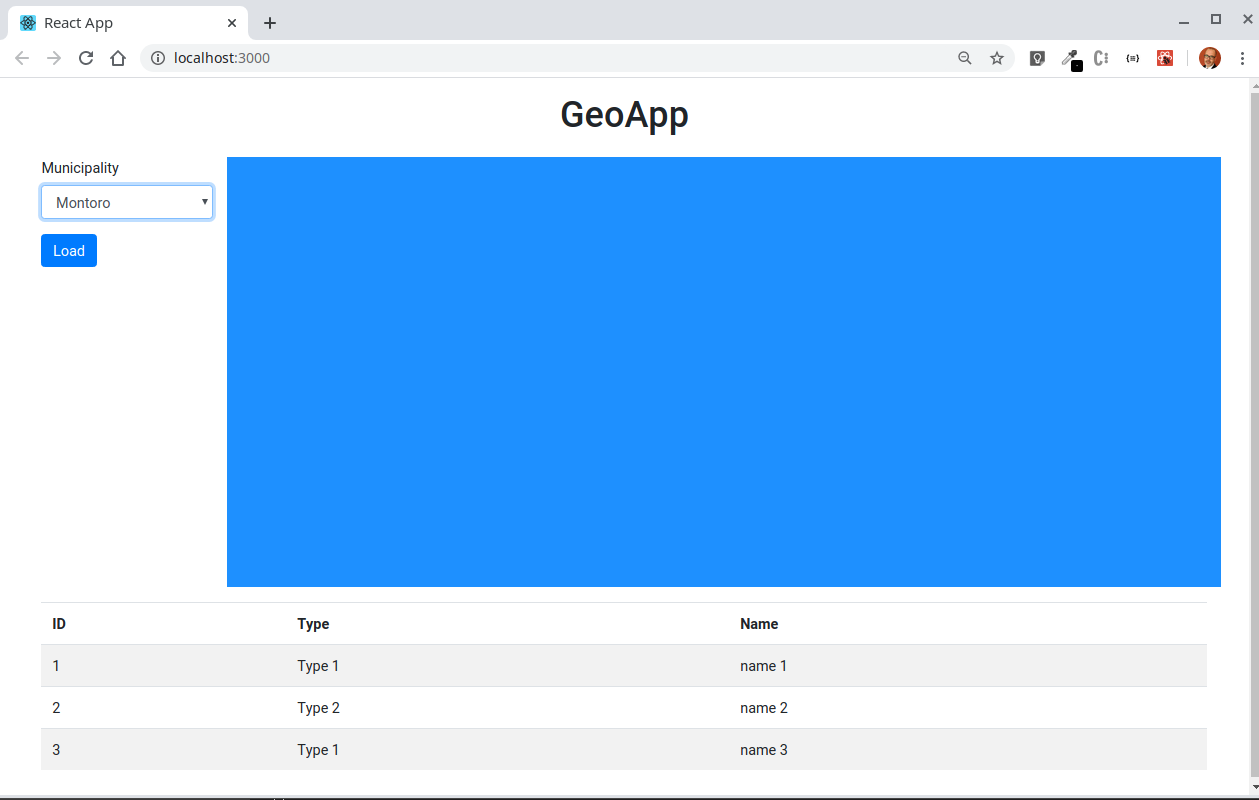Viewport: 1259px width, 800px height.
Task: Expand the dropdown arrow next to Montoro
Action: pos(205,202)
